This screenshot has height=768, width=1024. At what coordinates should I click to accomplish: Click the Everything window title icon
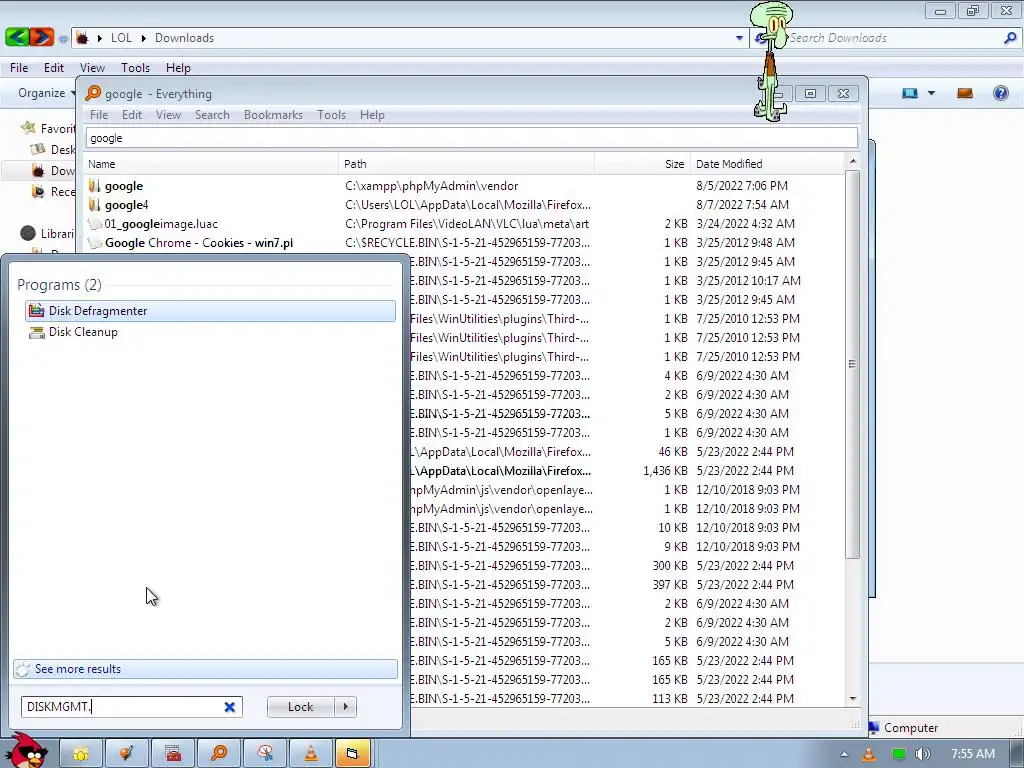pos(93,93)
